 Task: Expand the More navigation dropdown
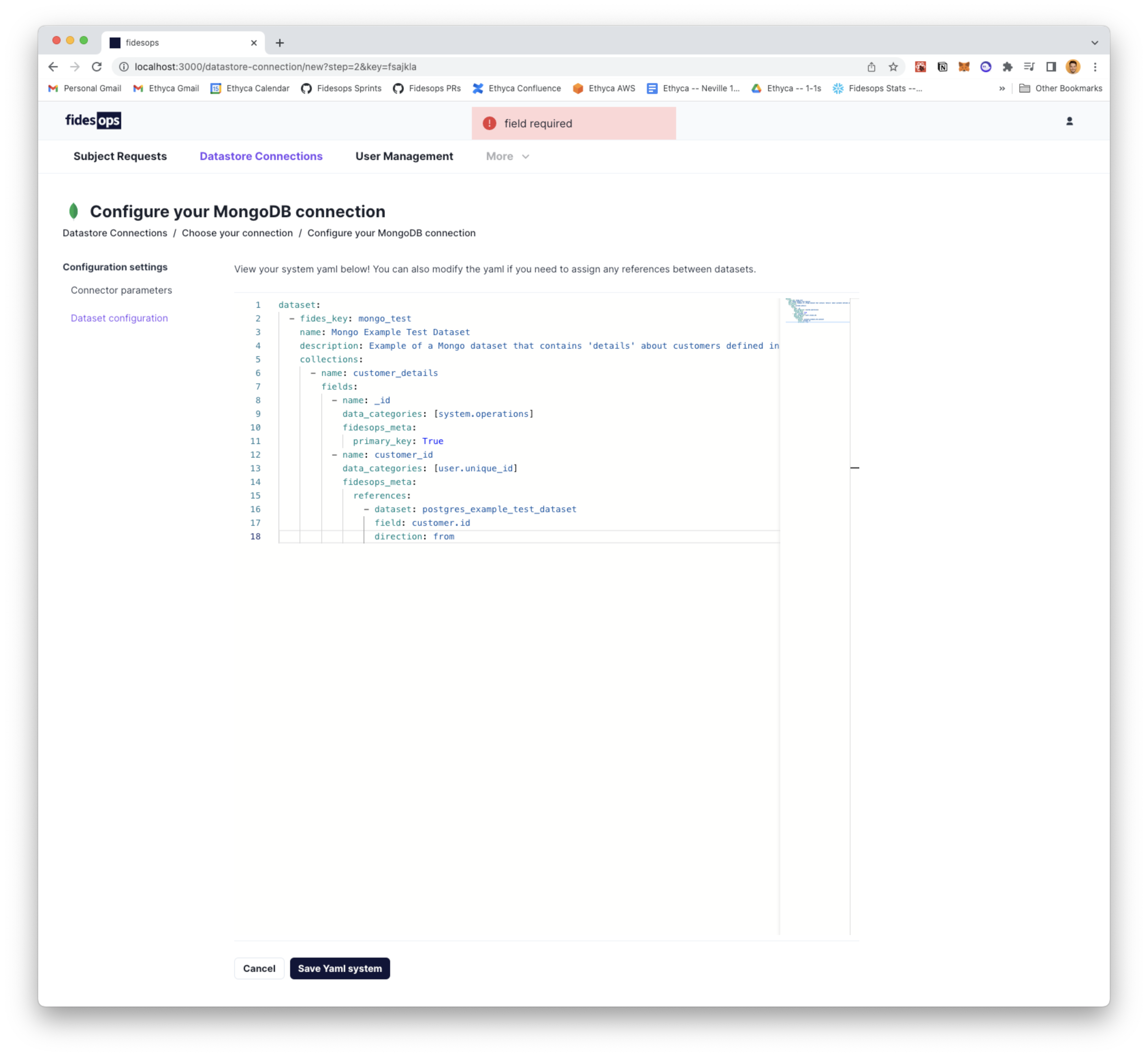507,156
